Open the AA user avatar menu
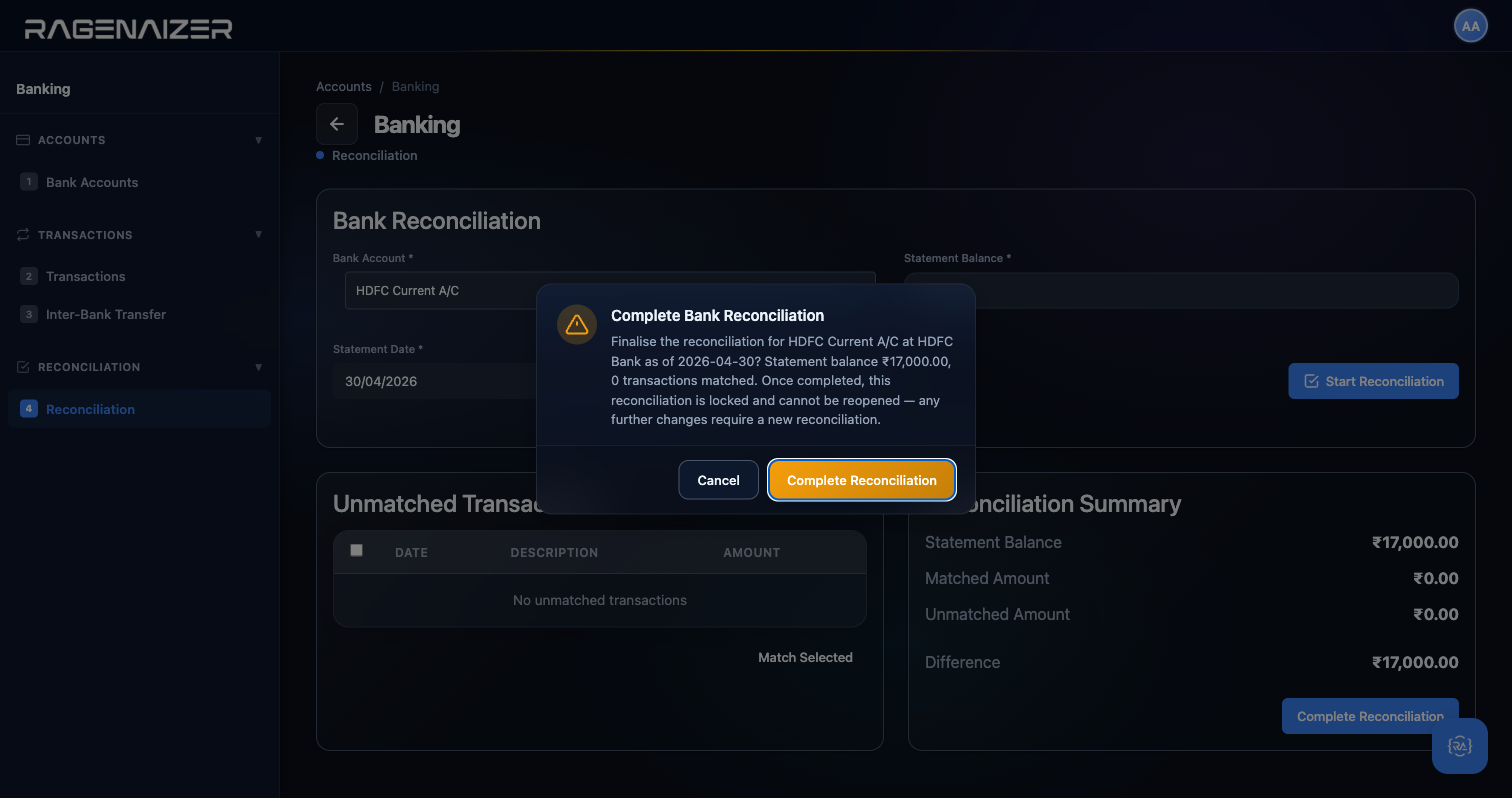Image resolution: width=1512 pixels, height=798 pixels. 1470,27
